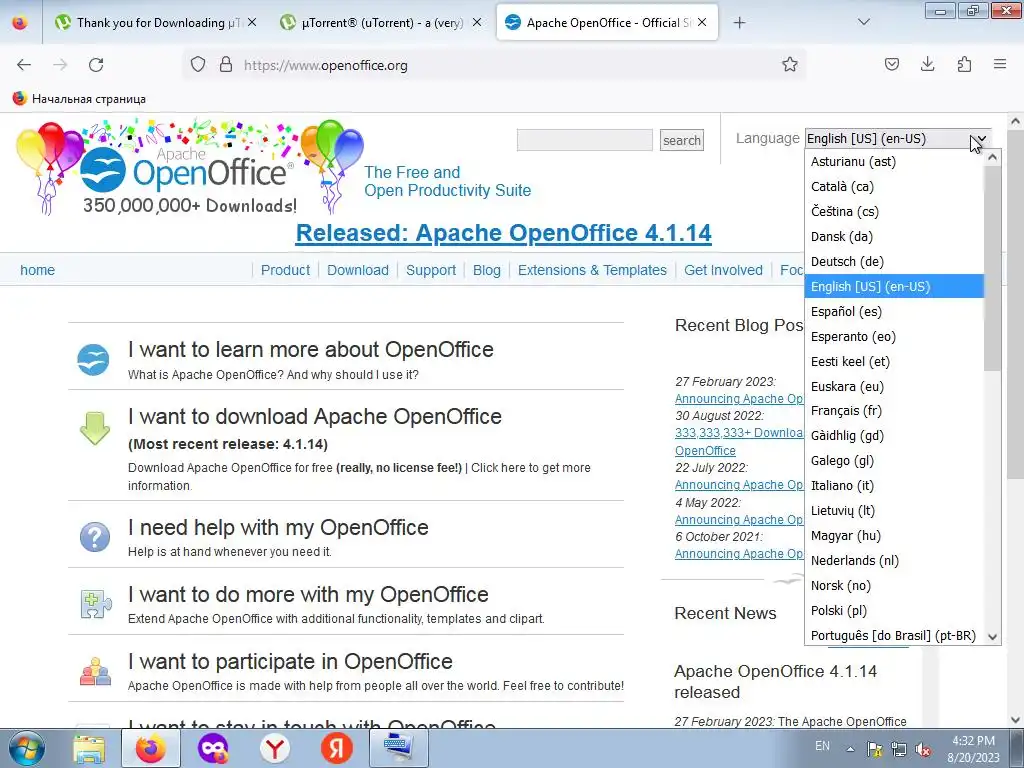Open Yandex Browser taskbar icon

[275, 748]
